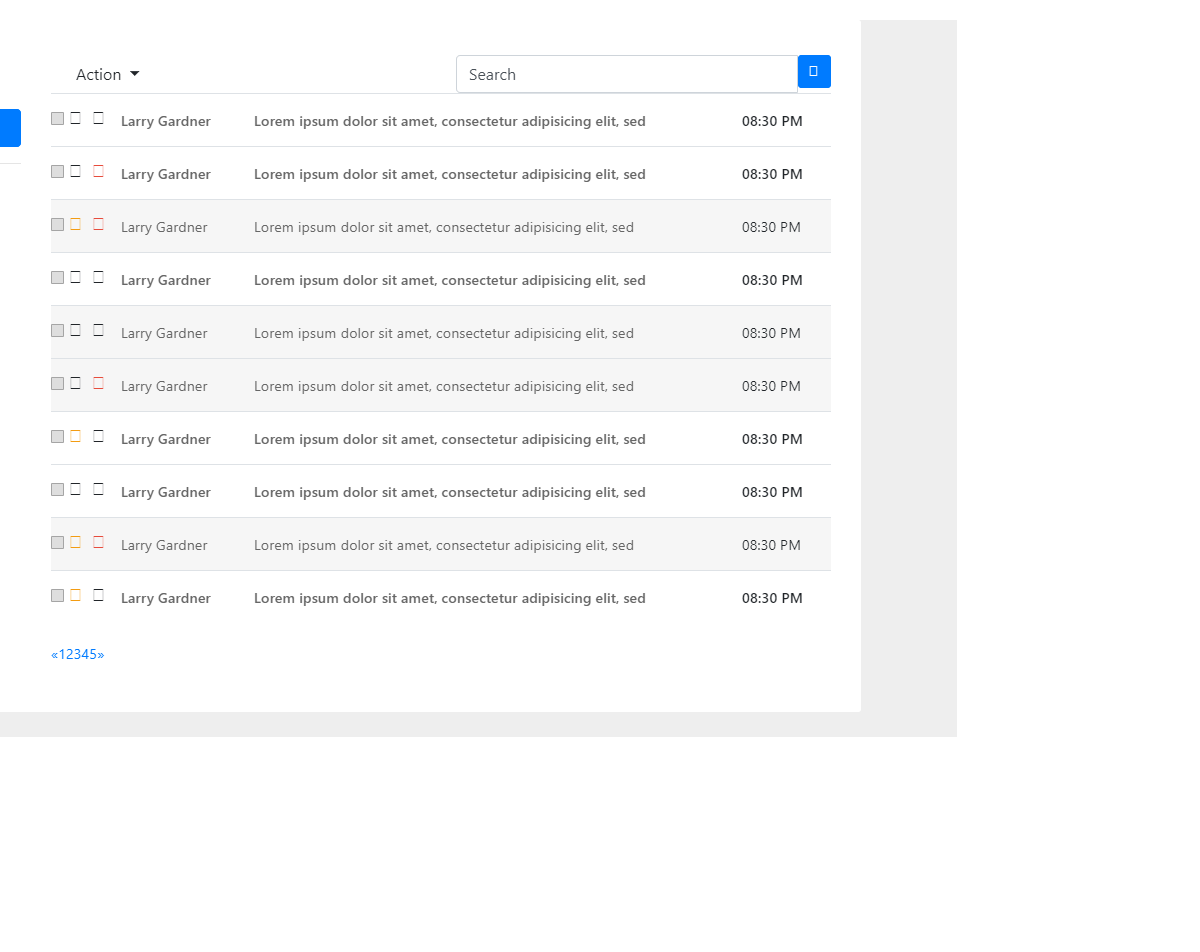Open the fourth message's Lorem ipsum subject
This screenshot has height=952, width=1200.
point(449,281)
